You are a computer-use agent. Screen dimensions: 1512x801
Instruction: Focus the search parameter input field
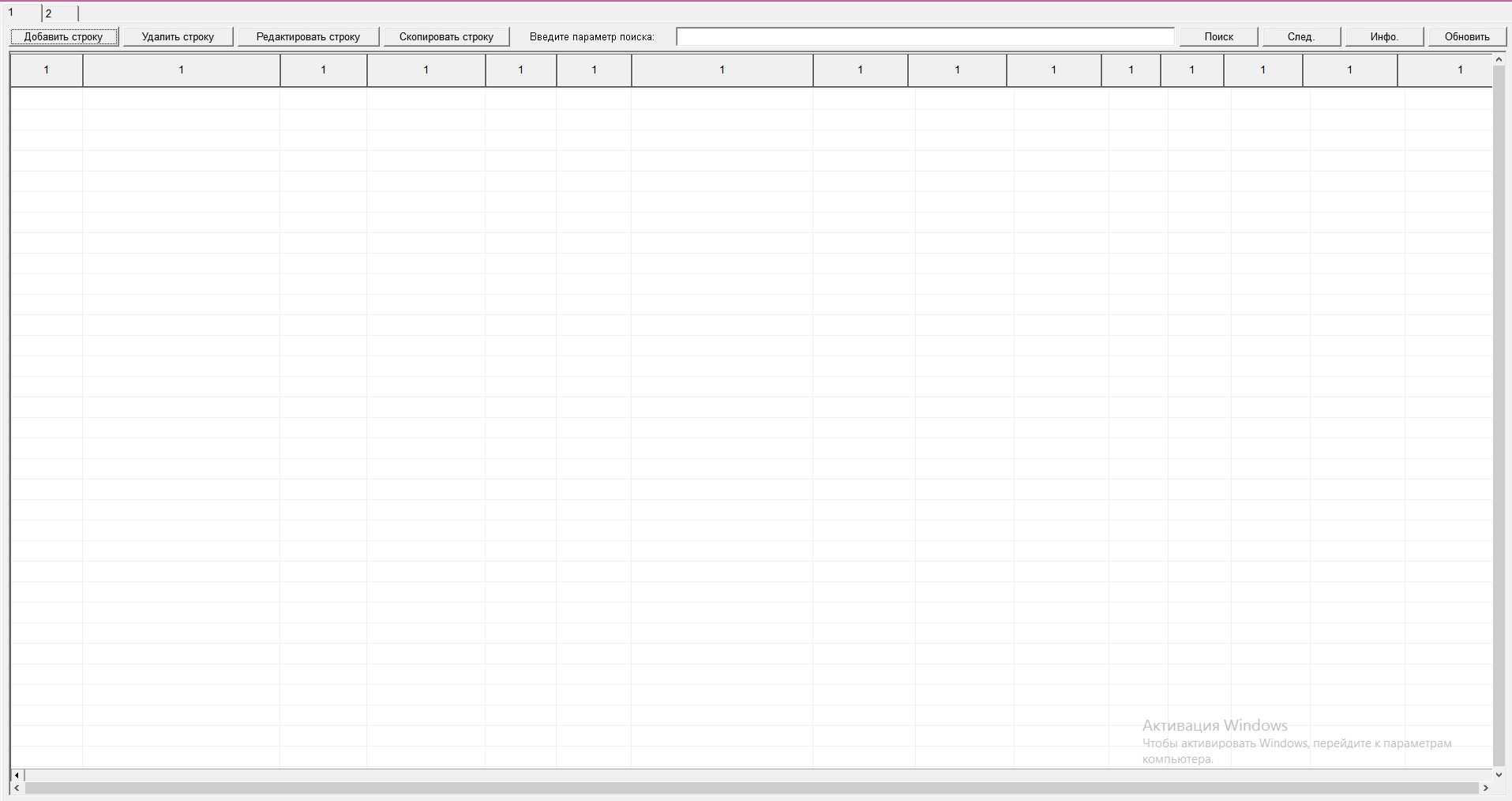925,37
